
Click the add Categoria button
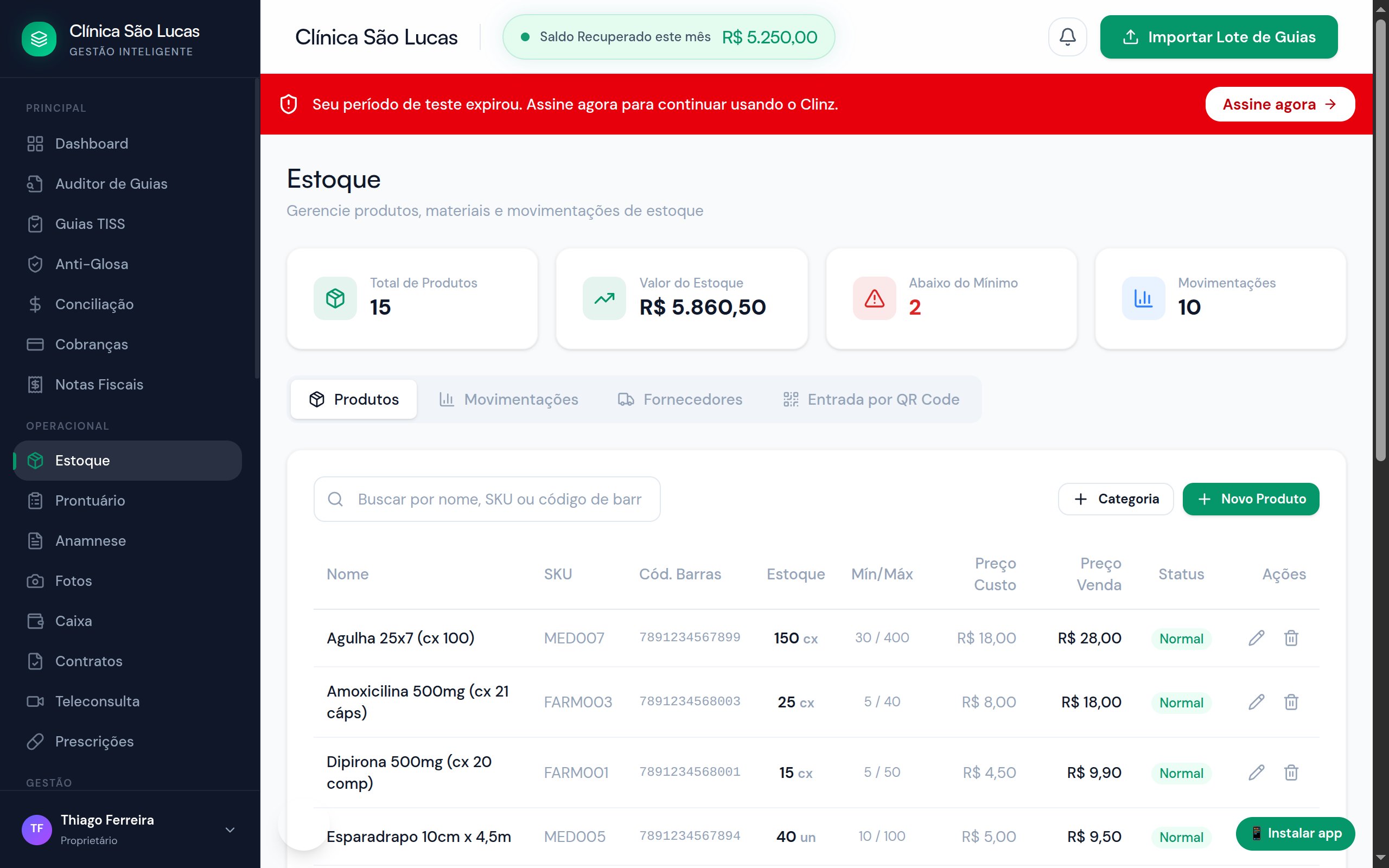[1115, 499]
